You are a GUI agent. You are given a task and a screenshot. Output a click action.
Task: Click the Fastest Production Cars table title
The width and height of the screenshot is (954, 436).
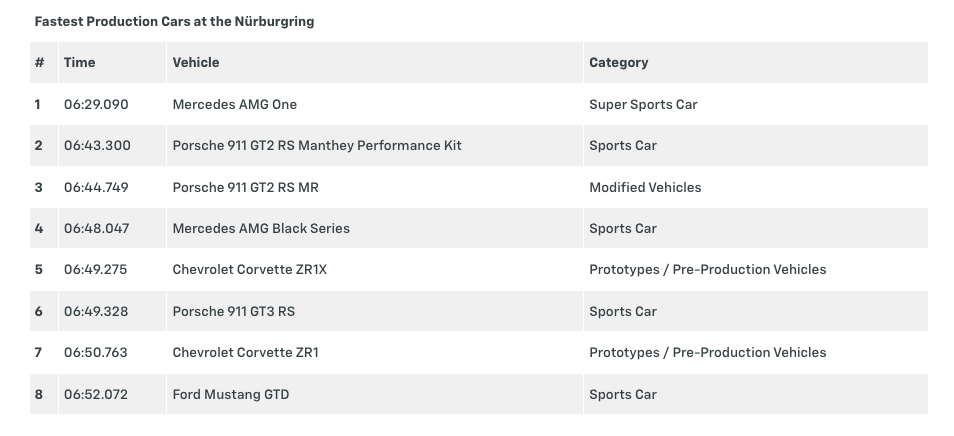(x=174, y=21)
